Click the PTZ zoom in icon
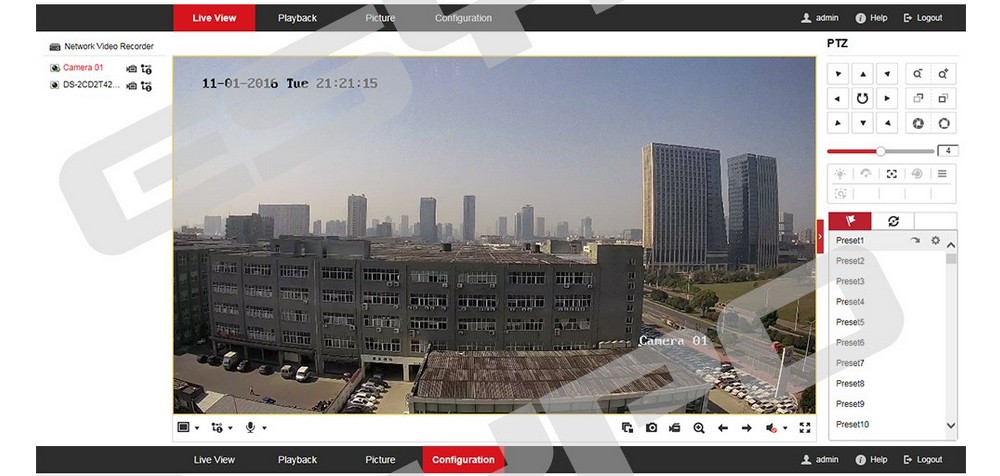The width and height of the screenshot is (1000, 476). pyautogui.click(x=942, y=74)
